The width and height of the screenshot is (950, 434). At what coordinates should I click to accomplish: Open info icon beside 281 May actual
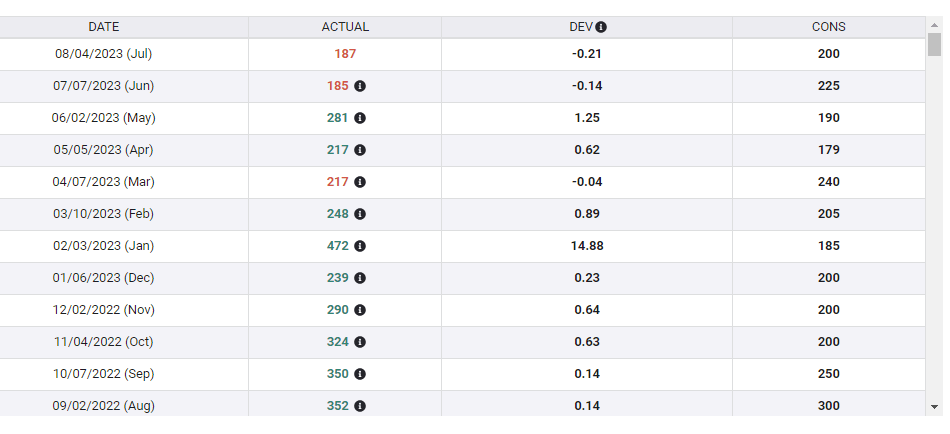(x=360, y=118)
